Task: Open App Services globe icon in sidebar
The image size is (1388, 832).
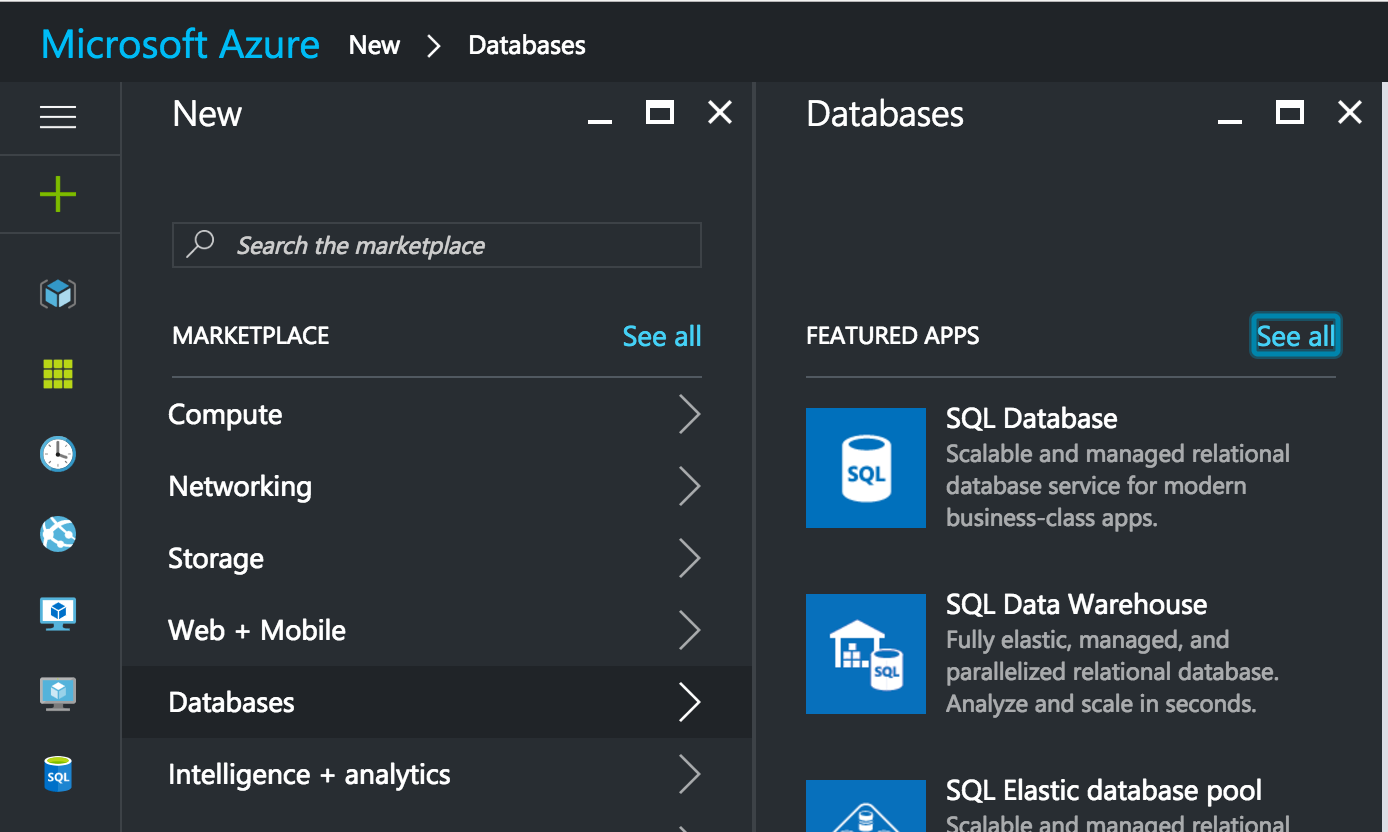Action: pos(58,534)
